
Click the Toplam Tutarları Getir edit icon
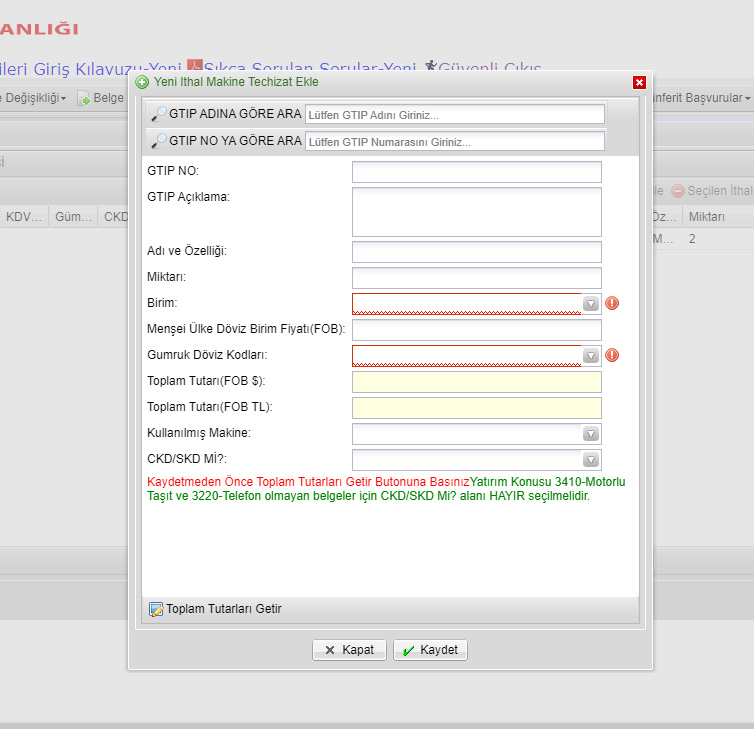pos(156,609)
